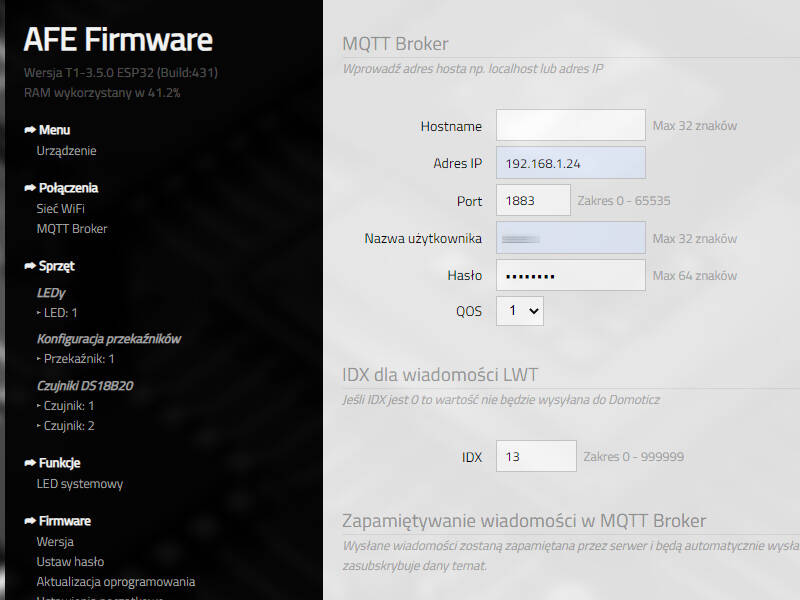Click the 'Zakres 0 - 65535' hint
The width and height of the screenshot is (800, 600).
point(624,201)
